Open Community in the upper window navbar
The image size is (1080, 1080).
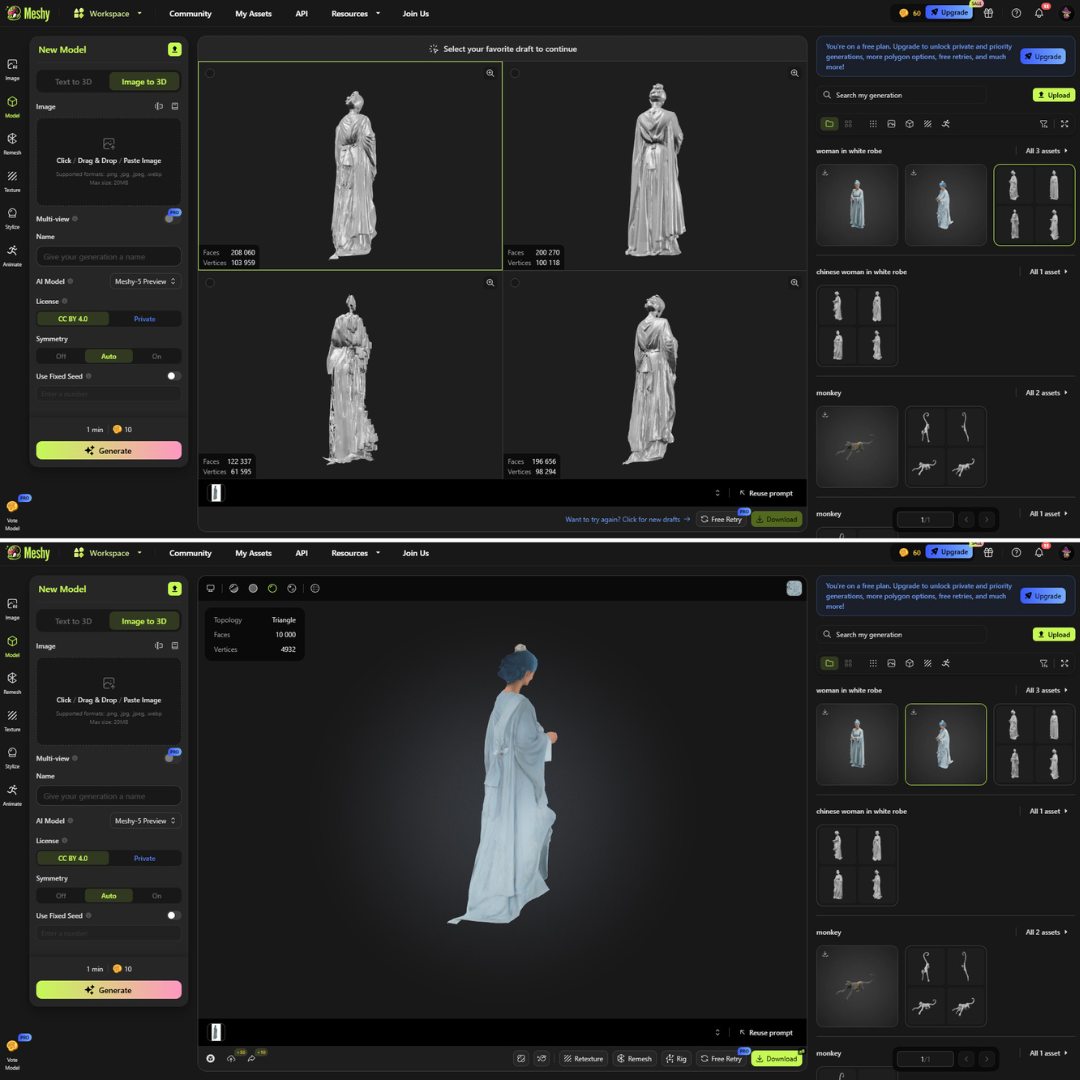pyautogui.click(x=190, y=13)
